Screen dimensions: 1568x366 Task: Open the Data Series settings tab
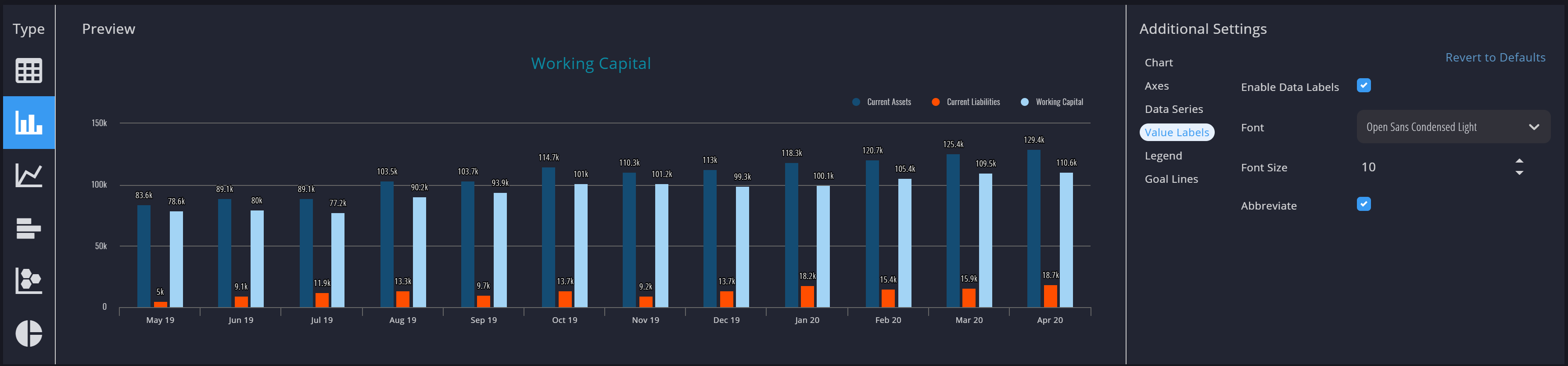coord(1173,109)
